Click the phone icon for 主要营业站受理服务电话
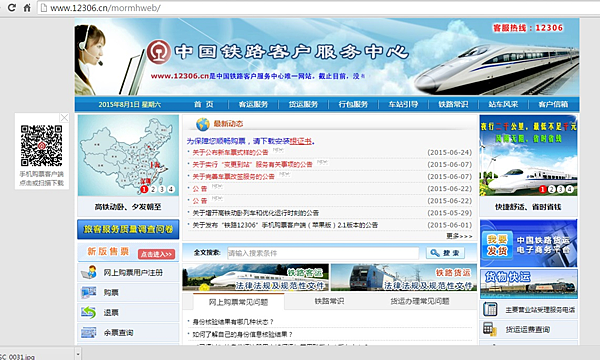Screen dimensions: 600x360 [x=490, y=309]
